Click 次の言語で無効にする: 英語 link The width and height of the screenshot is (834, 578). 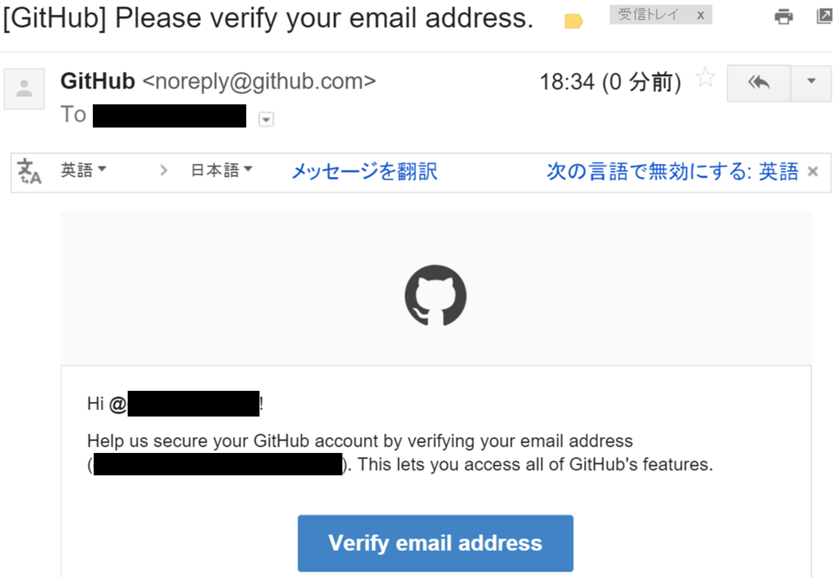(x=672, y=171)
